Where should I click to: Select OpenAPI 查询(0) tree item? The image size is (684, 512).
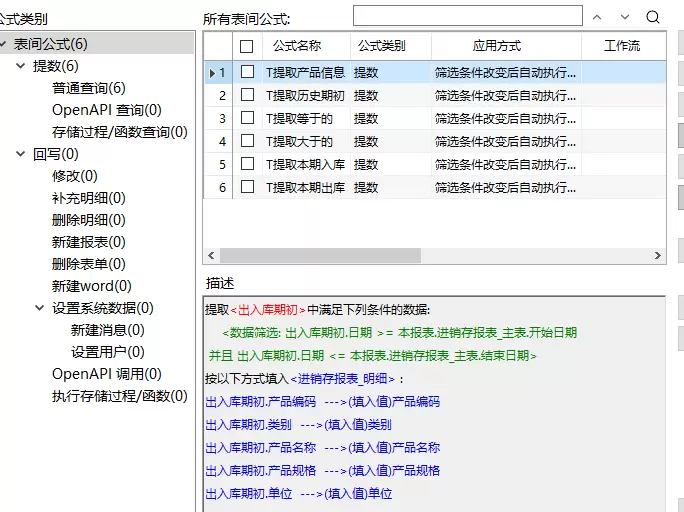click(106, 110)
